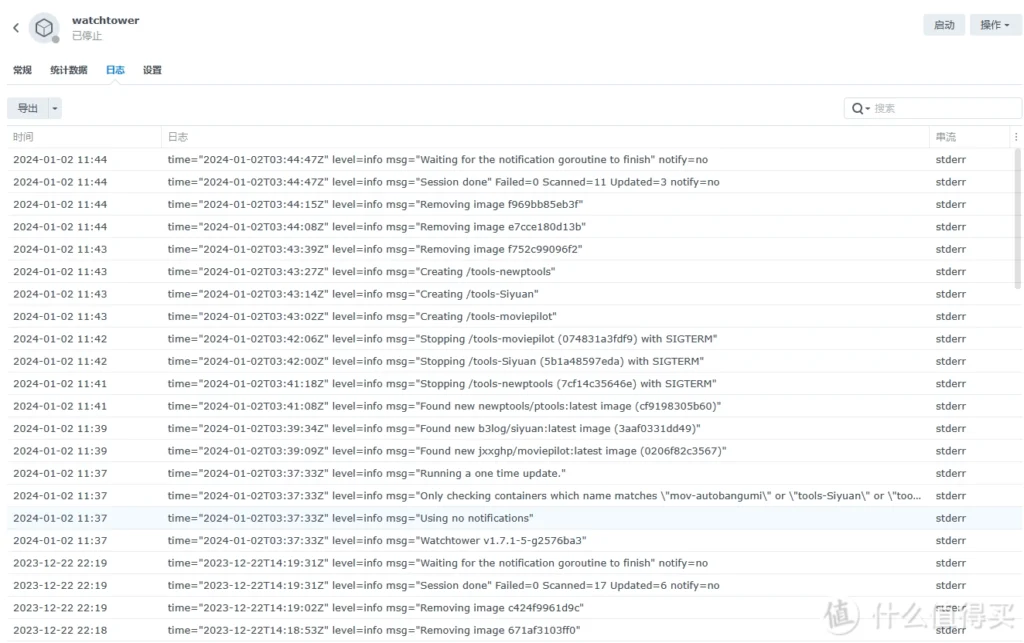This screenshot has width=1024, height=643.
Task: Select the 日志 tab
Action: (x=115, y=70)
